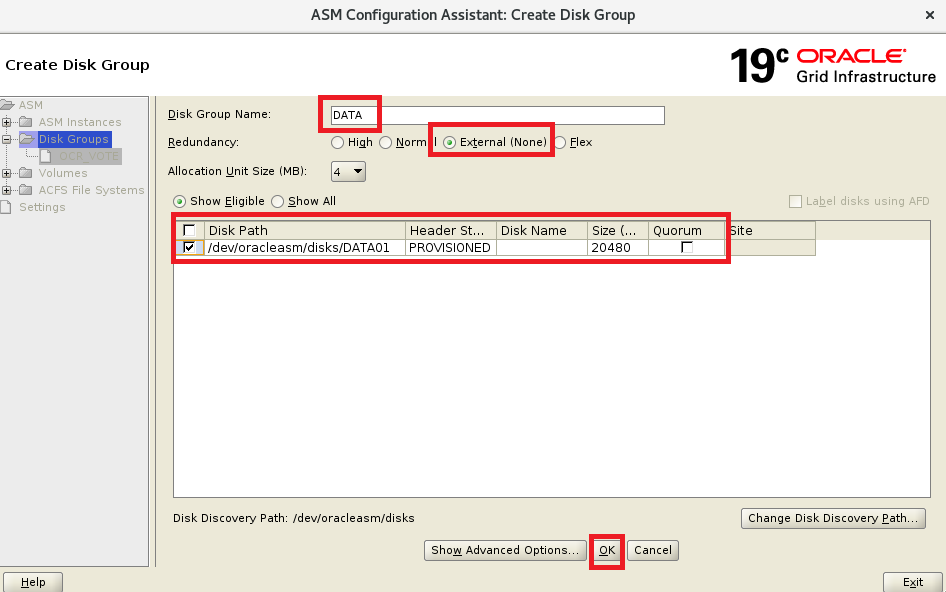Open Help
The image size is (946, 592).
(33, 582)
